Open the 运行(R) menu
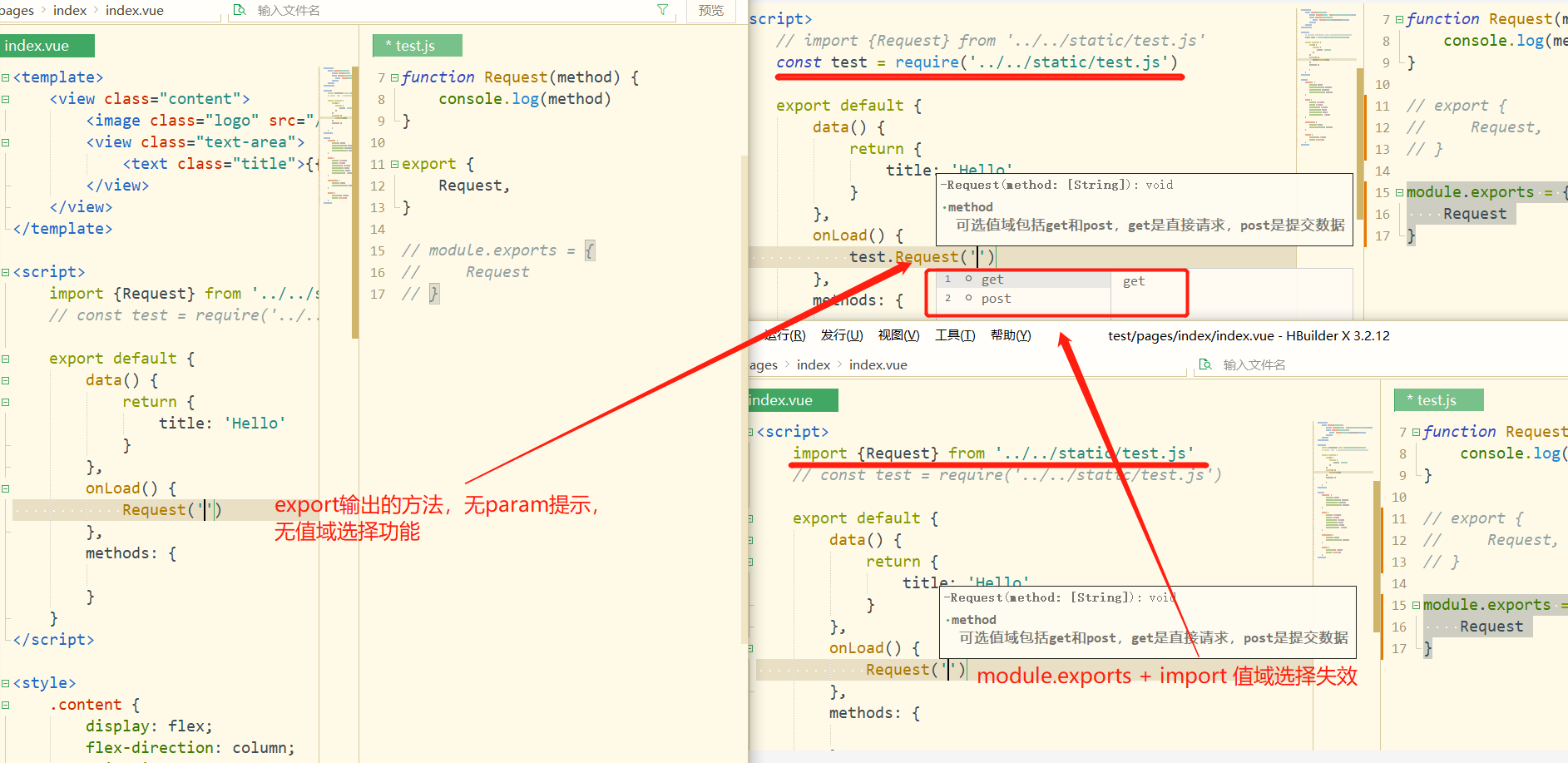 coord(784,335)
